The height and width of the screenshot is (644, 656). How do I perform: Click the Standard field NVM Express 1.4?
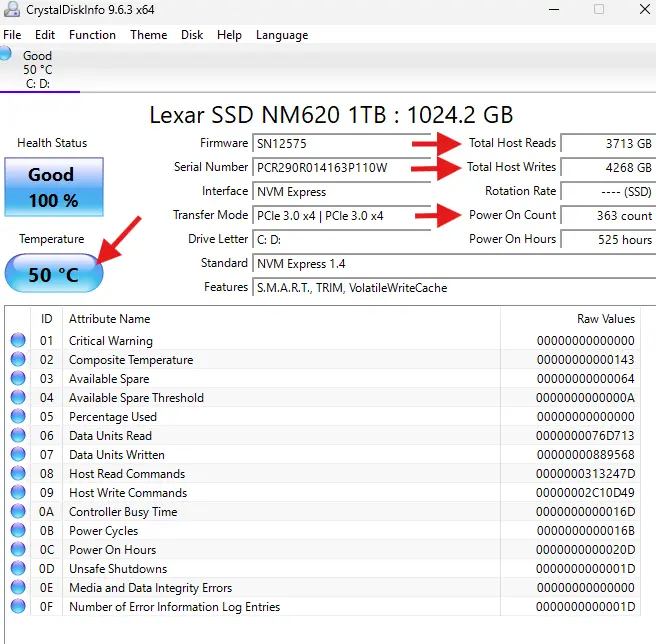[x=454, y=264]
